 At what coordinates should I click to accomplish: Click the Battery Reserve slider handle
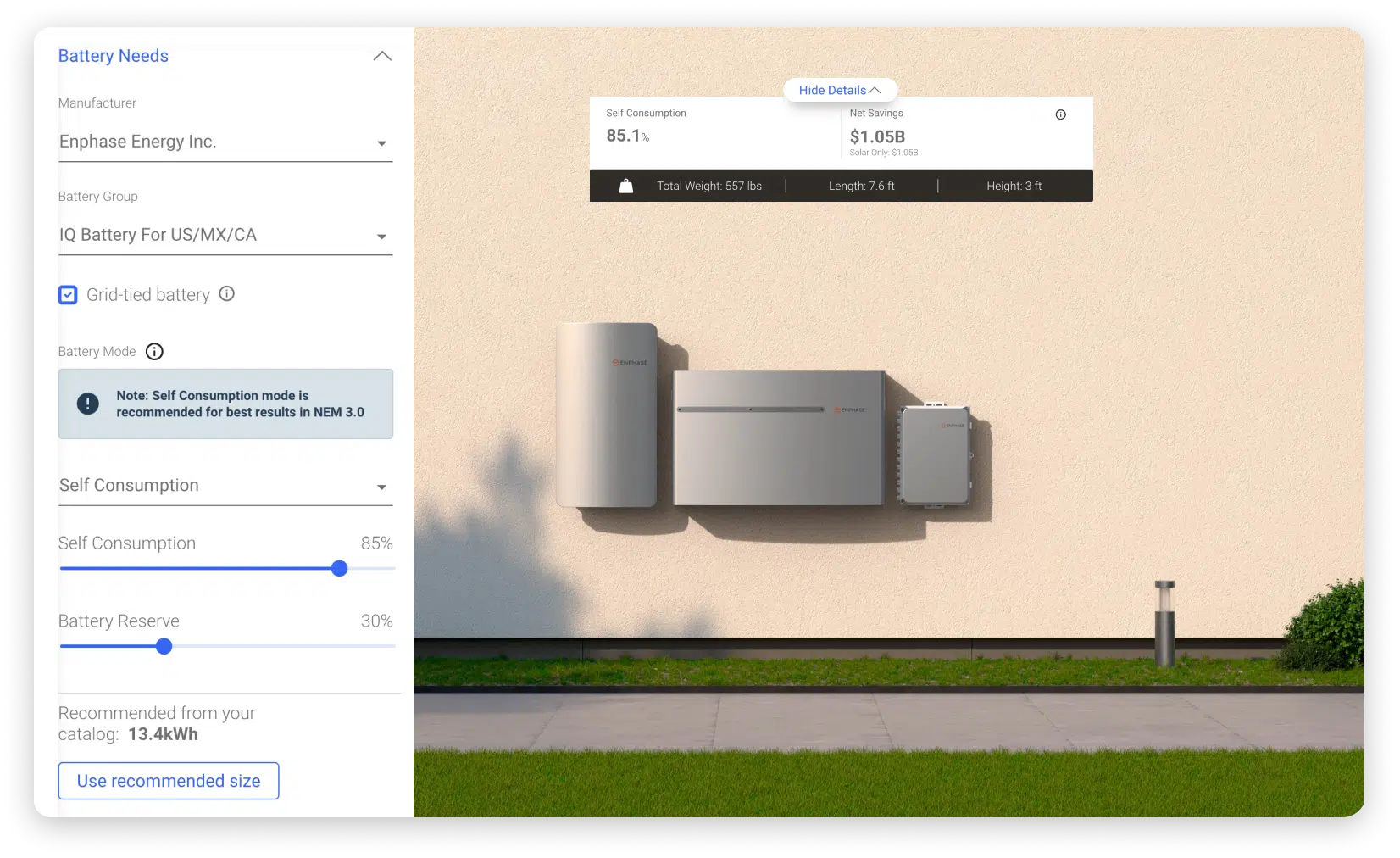(164, 647)
